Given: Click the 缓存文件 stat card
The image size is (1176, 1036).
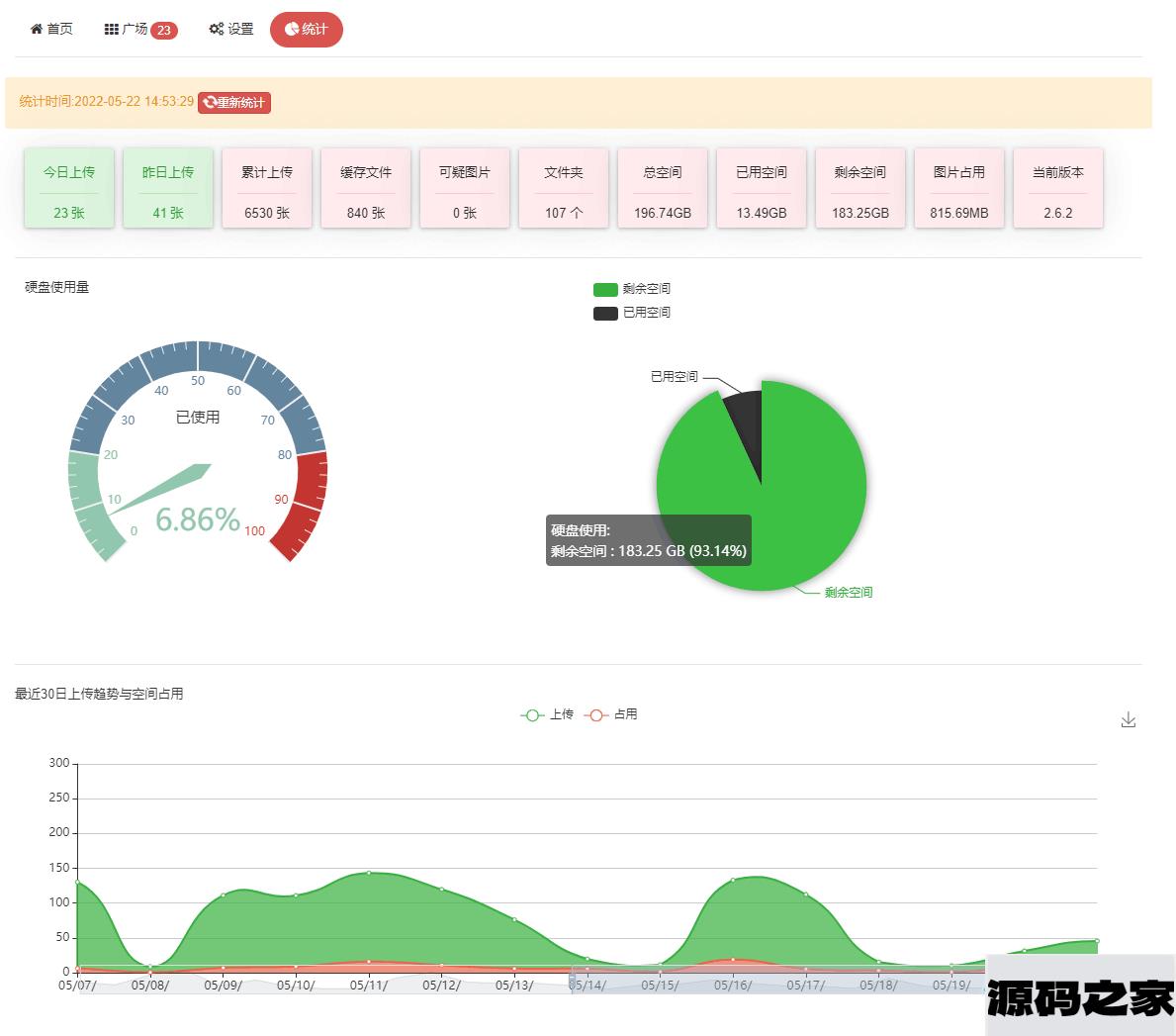Looking at the screenshot, I should coord(366,188).
